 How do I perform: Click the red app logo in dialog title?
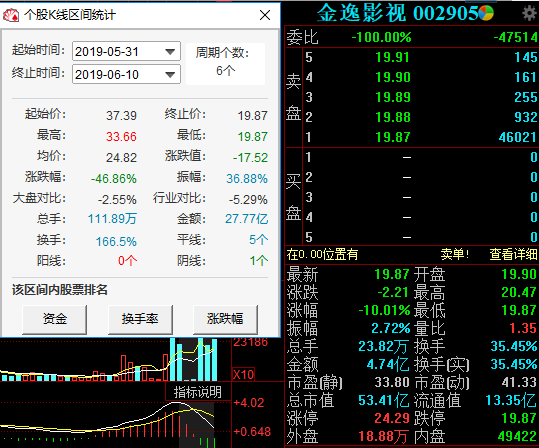[11, 15]
